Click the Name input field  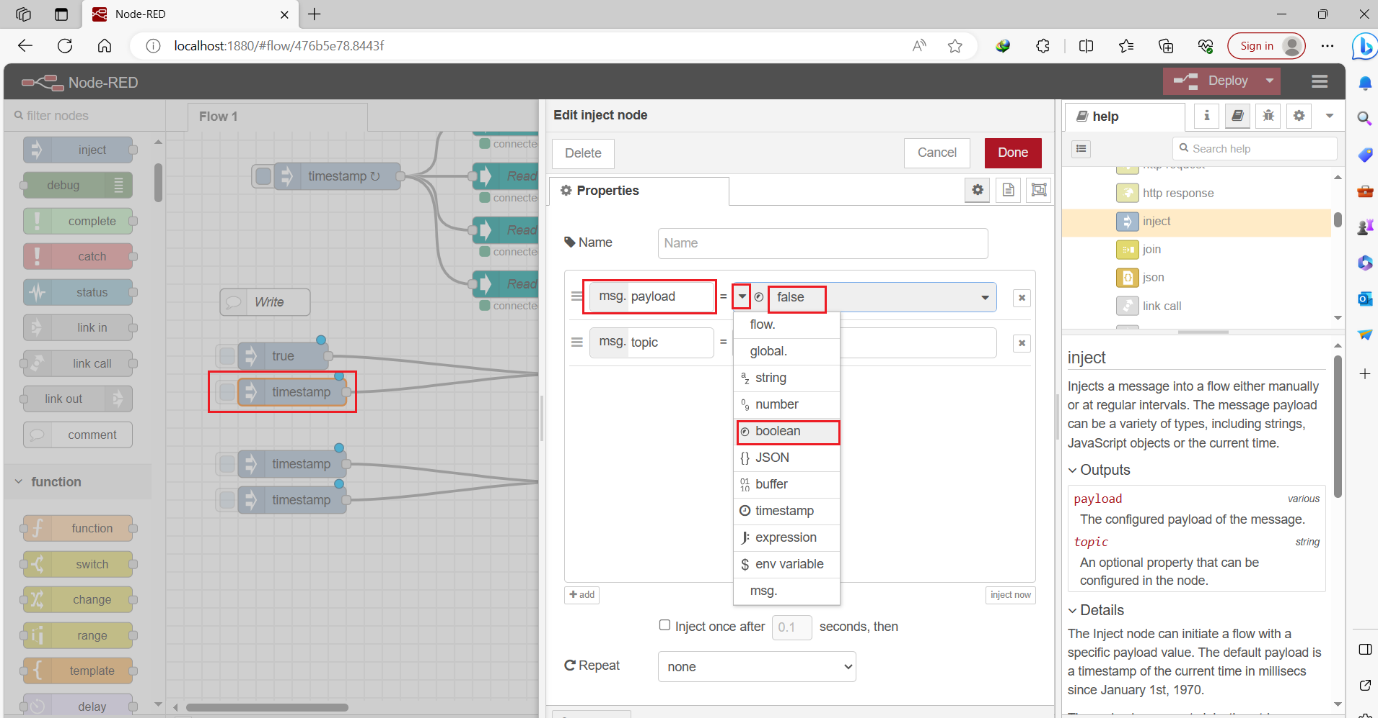pyautogui.click(x=821, y=242)
